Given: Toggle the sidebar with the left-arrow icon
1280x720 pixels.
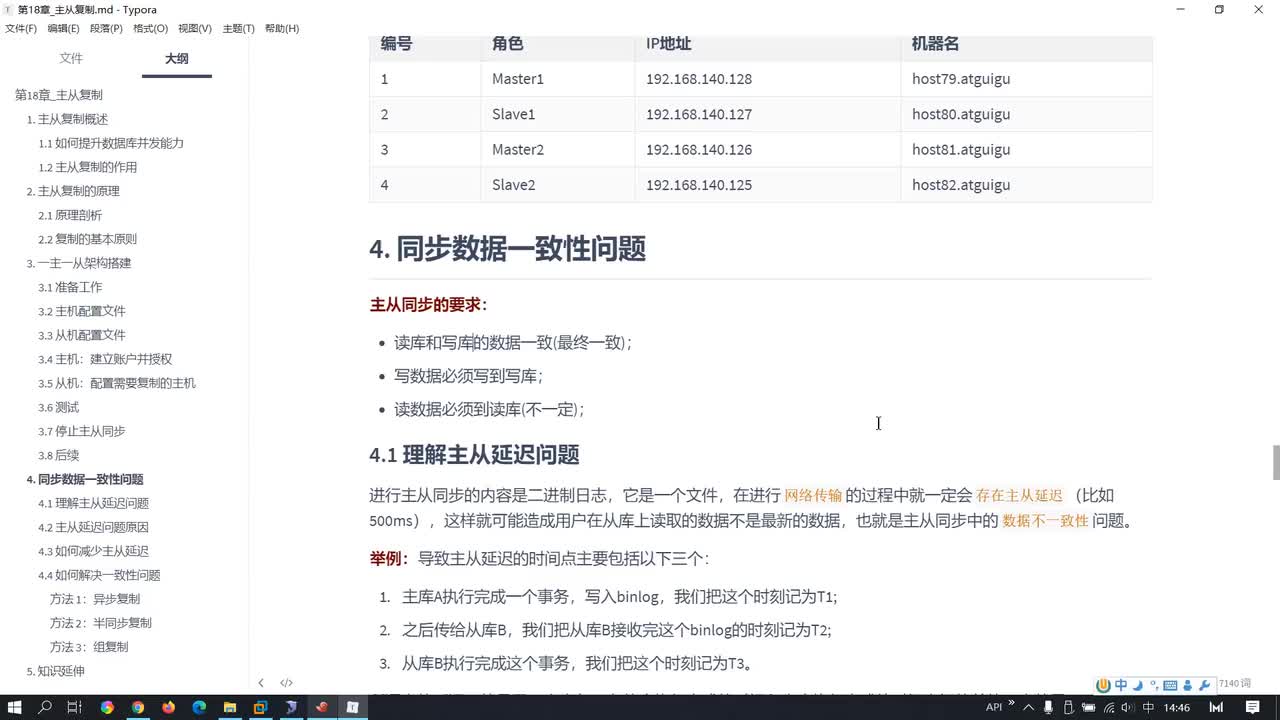Looking at the screenshot, I should 261,683.
